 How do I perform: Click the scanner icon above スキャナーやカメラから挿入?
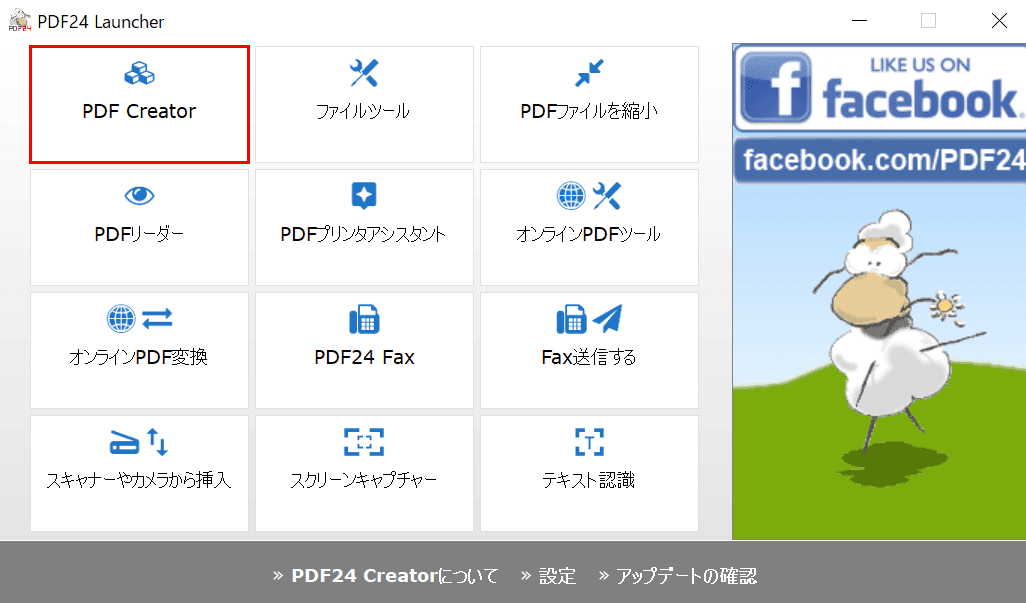click(124, 443)
